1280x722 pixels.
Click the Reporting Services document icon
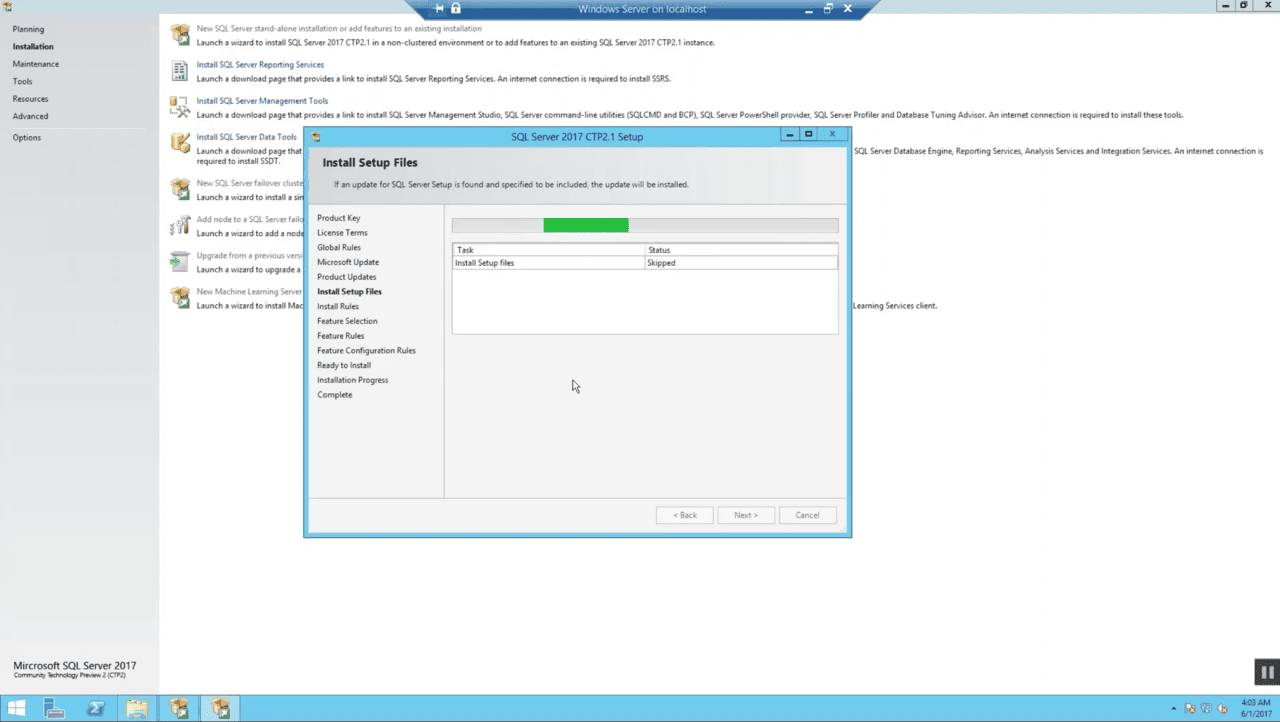click(180, 70)
